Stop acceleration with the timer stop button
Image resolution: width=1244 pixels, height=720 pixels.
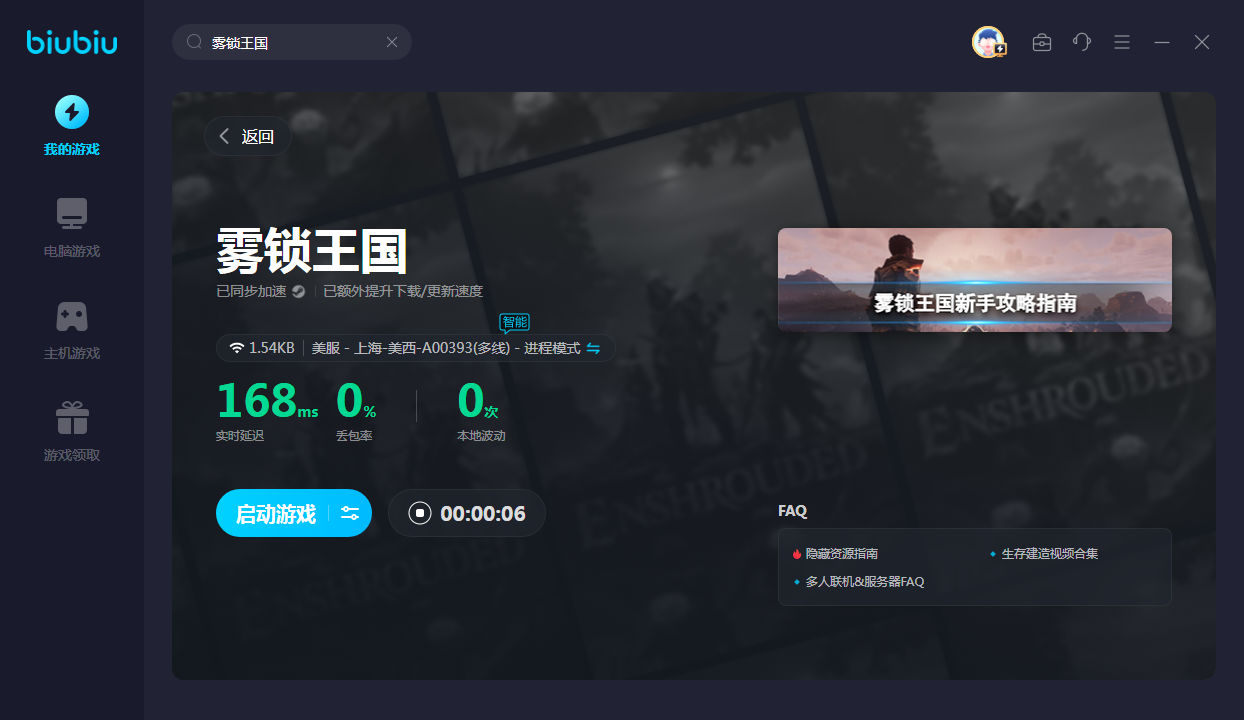pyautogui.click(x=420, y=513)
